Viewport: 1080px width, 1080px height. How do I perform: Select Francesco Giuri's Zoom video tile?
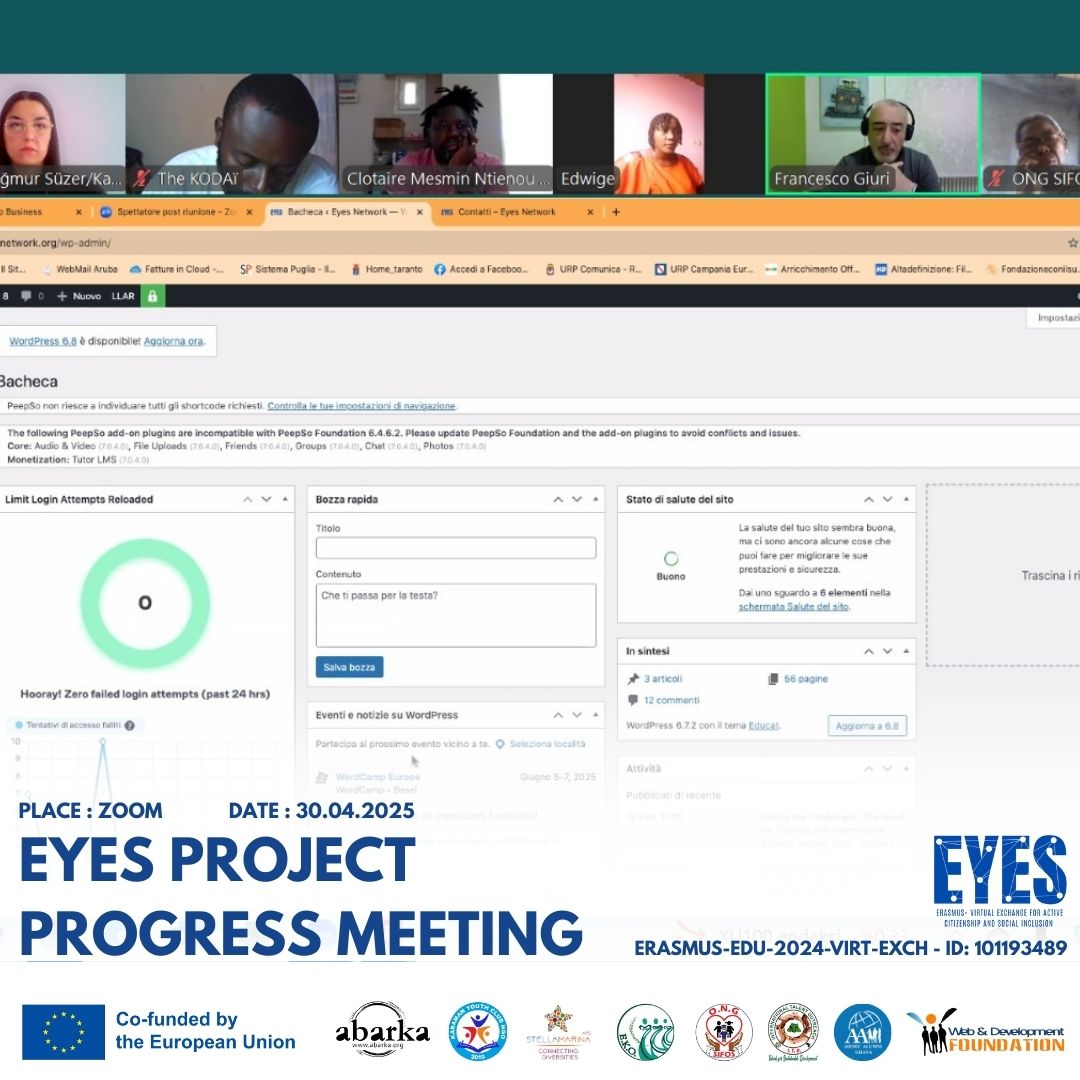click(873, 134)
